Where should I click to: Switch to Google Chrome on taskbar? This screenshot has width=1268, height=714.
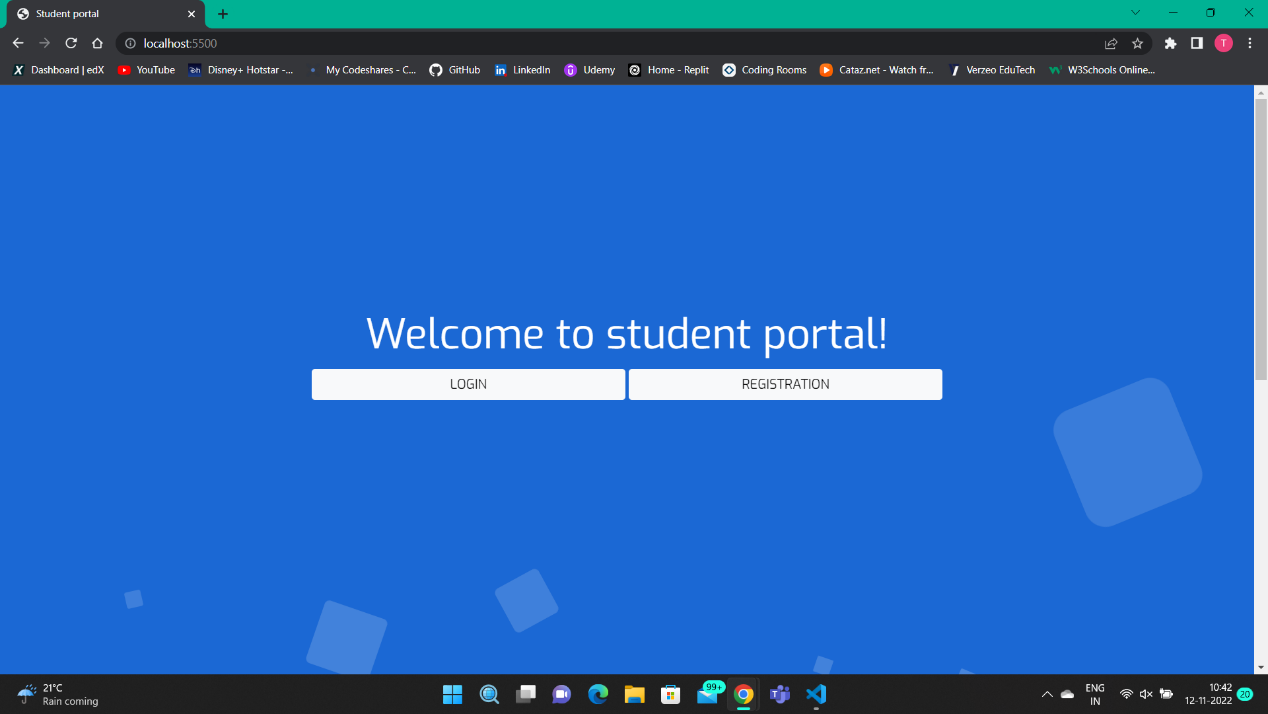click(743, 694)
